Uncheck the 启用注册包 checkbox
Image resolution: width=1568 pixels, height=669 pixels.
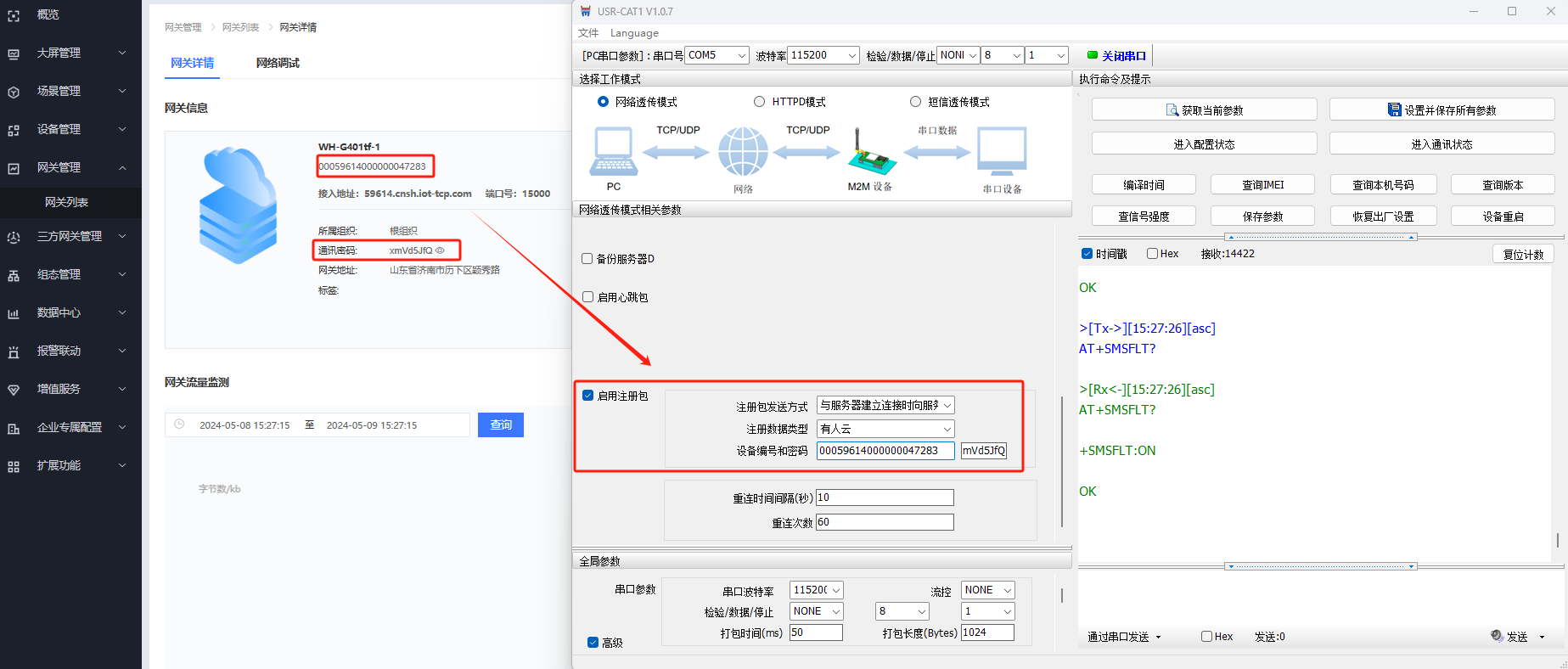coord(587,396)
